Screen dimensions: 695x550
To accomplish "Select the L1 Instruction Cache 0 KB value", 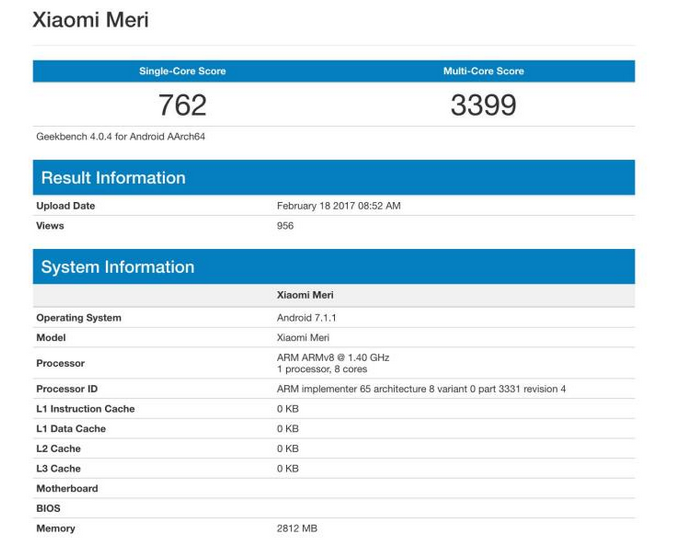I will point(288,409).
